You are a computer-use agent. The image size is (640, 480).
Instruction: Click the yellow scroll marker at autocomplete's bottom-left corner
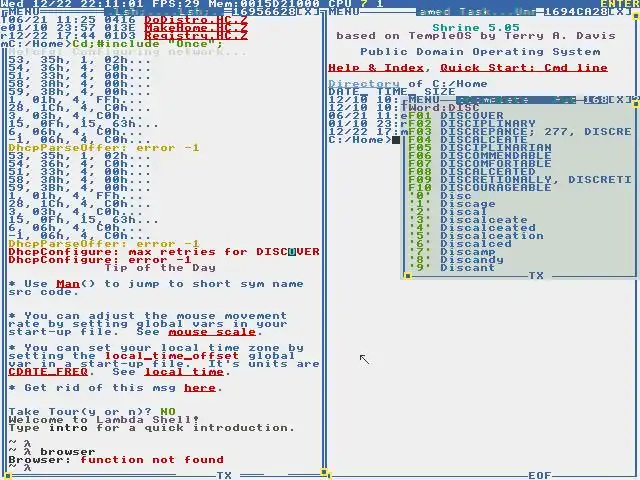click(408, 276)
